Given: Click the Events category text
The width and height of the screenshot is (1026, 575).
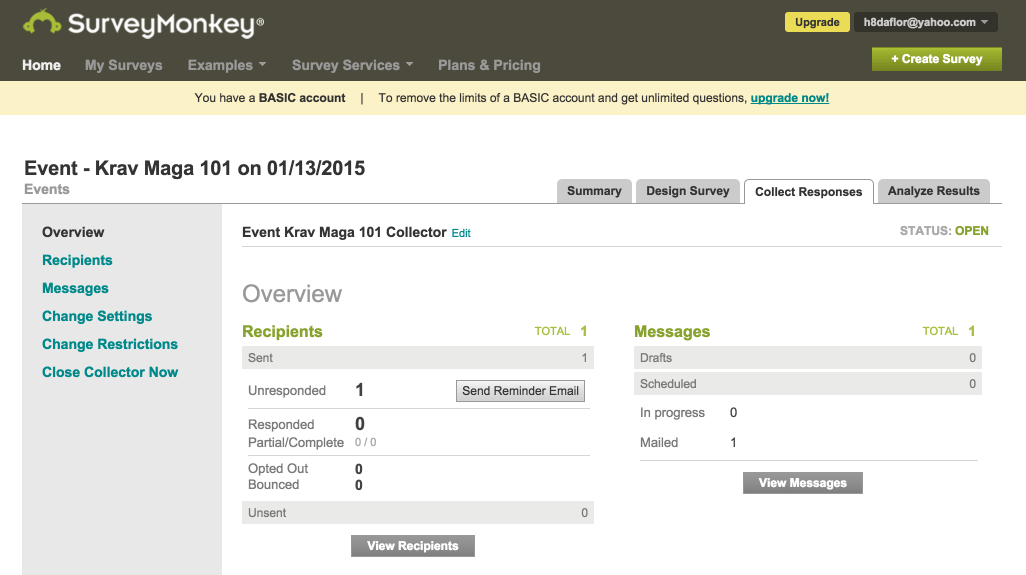Looking at the screenshot, I should point(46,190).
